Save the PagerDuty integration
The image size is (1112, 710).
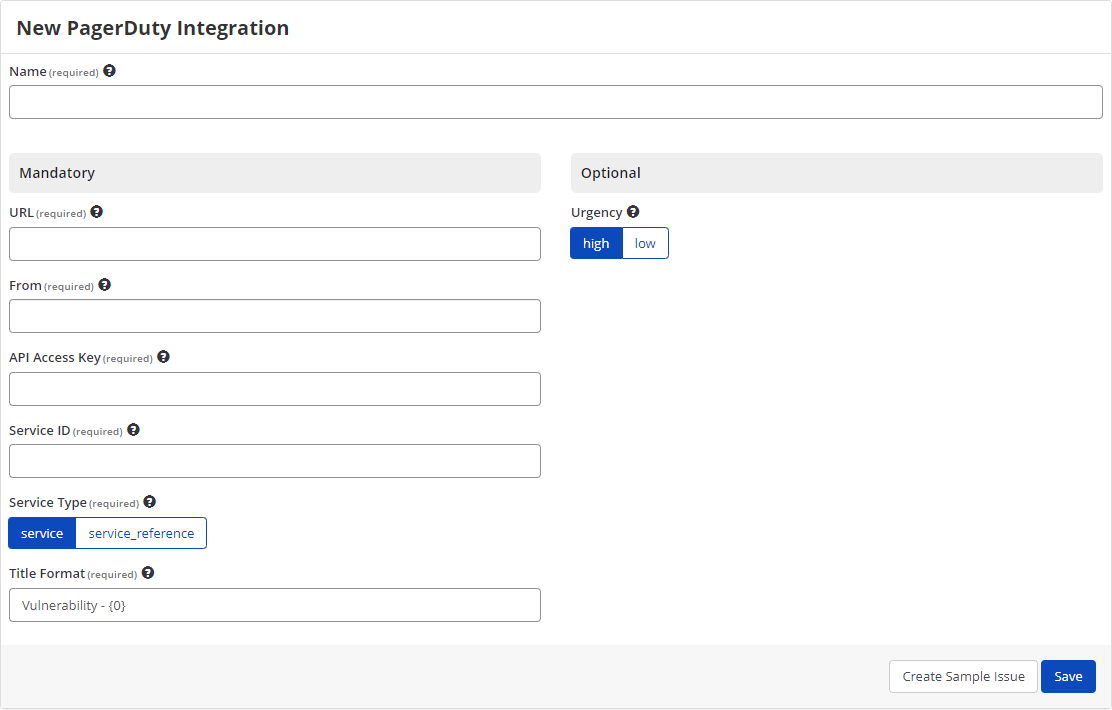1068,676
